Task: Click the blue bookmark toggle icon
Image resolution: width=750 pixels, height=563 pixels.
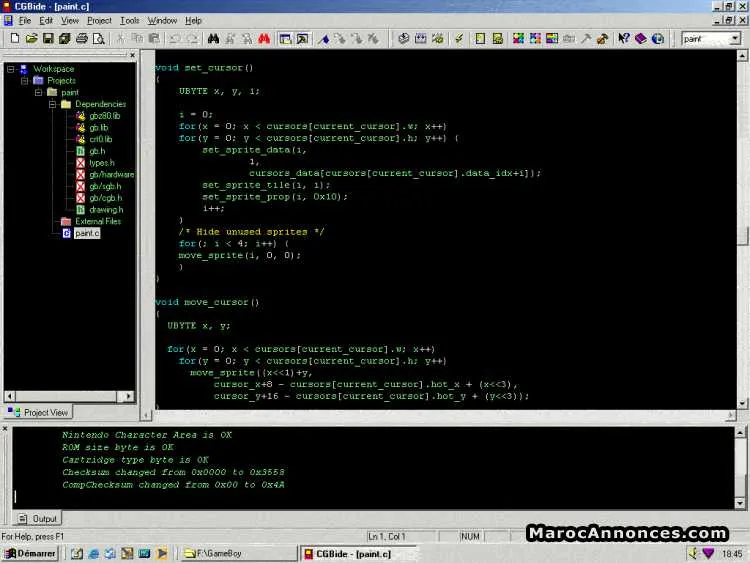Action: tap(324, 39)
